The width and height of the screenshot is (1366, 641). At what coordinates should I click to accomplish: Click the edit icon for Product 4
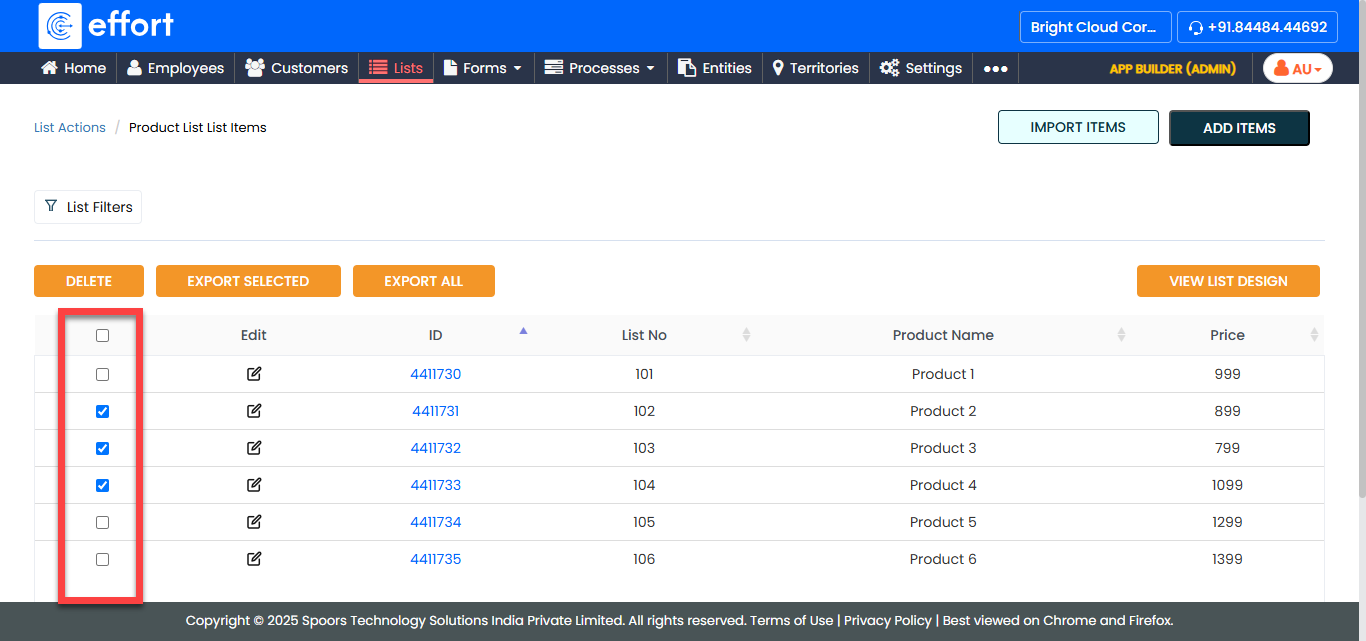(x=254, y=485)
